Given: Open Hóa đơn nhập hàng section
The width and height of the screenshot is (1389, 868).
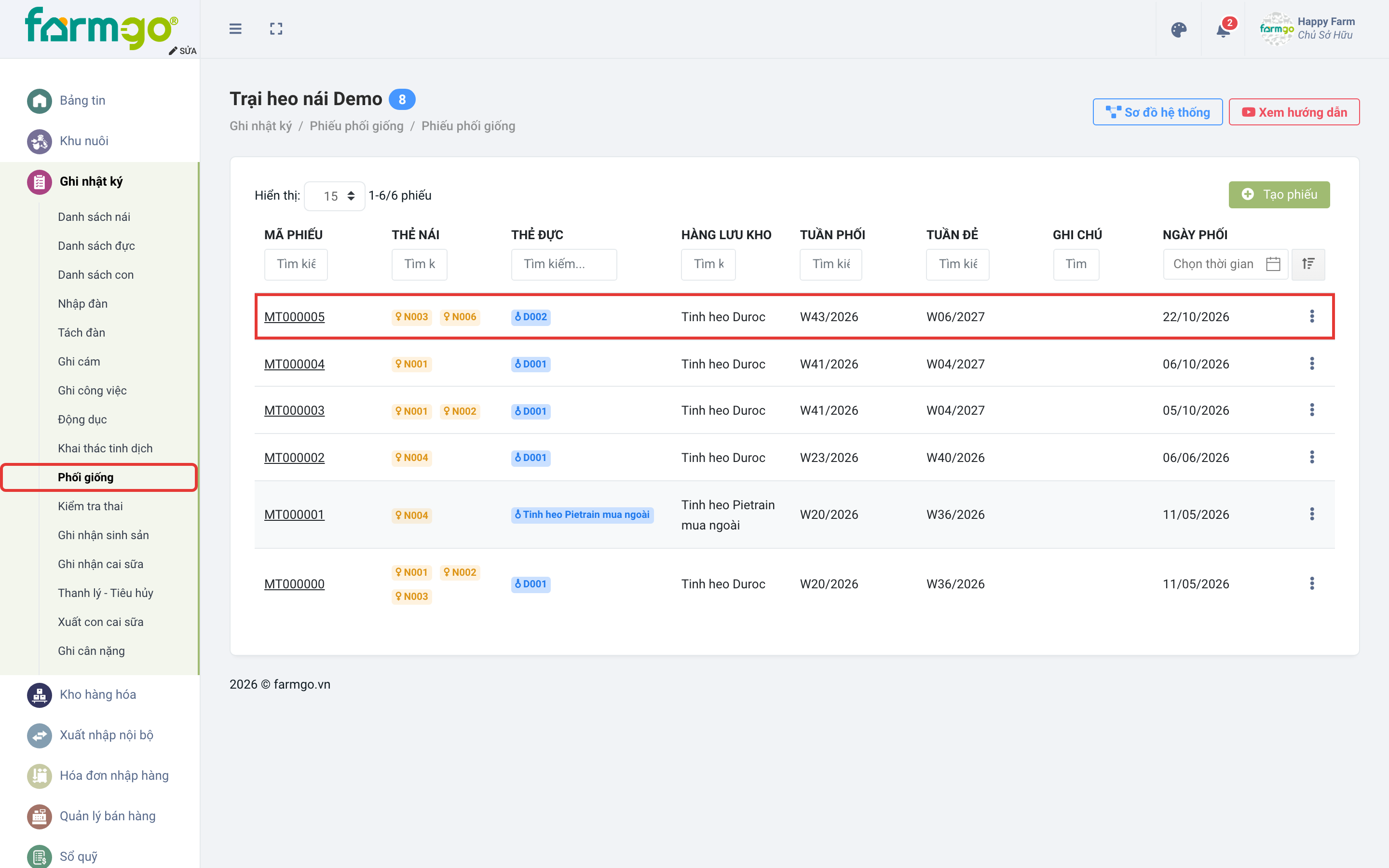Looking at the screenshot, I should coord(114,775).
